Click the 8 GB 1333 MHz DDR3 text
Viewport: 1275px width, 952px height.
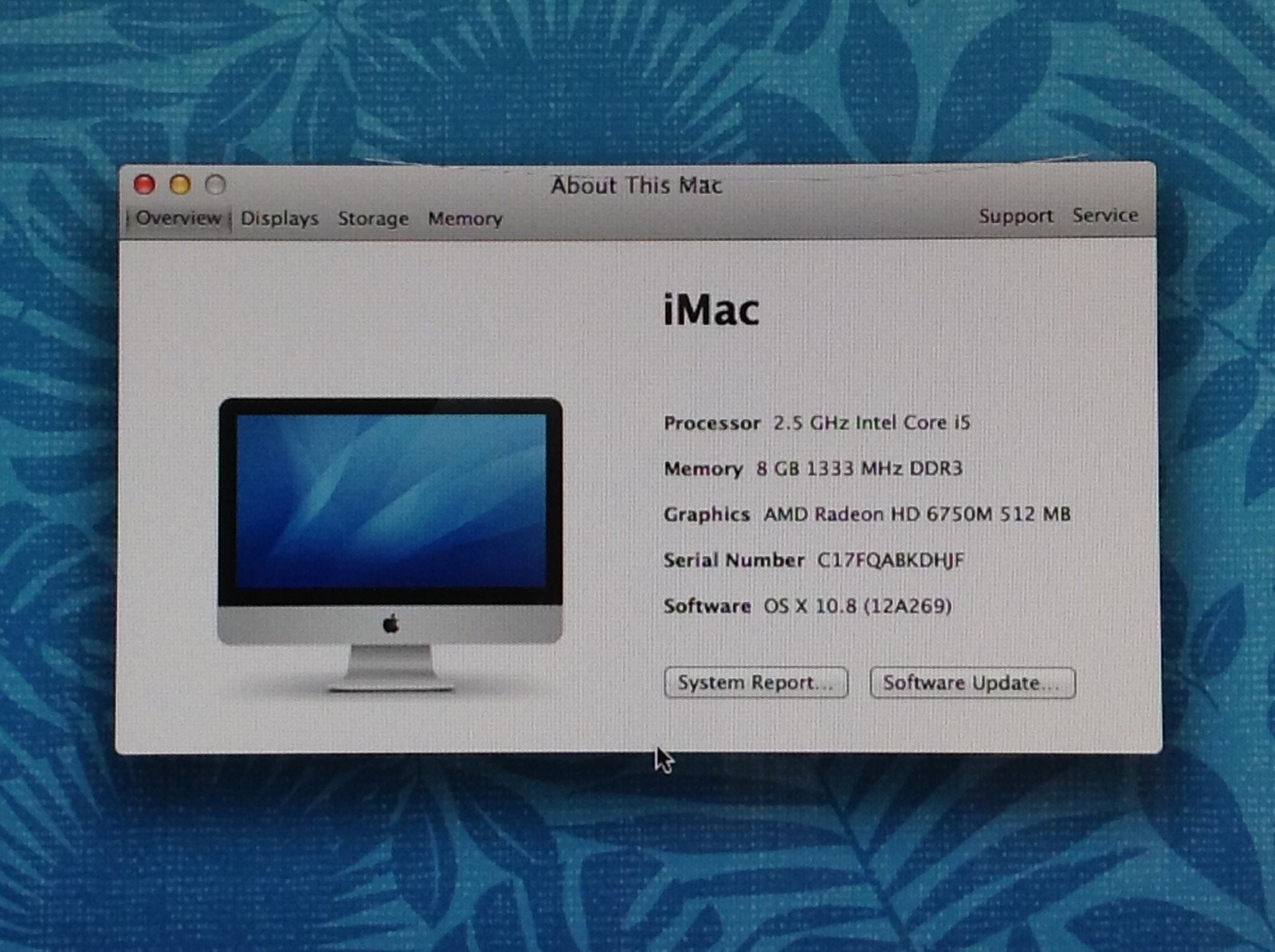pos(859,468)
